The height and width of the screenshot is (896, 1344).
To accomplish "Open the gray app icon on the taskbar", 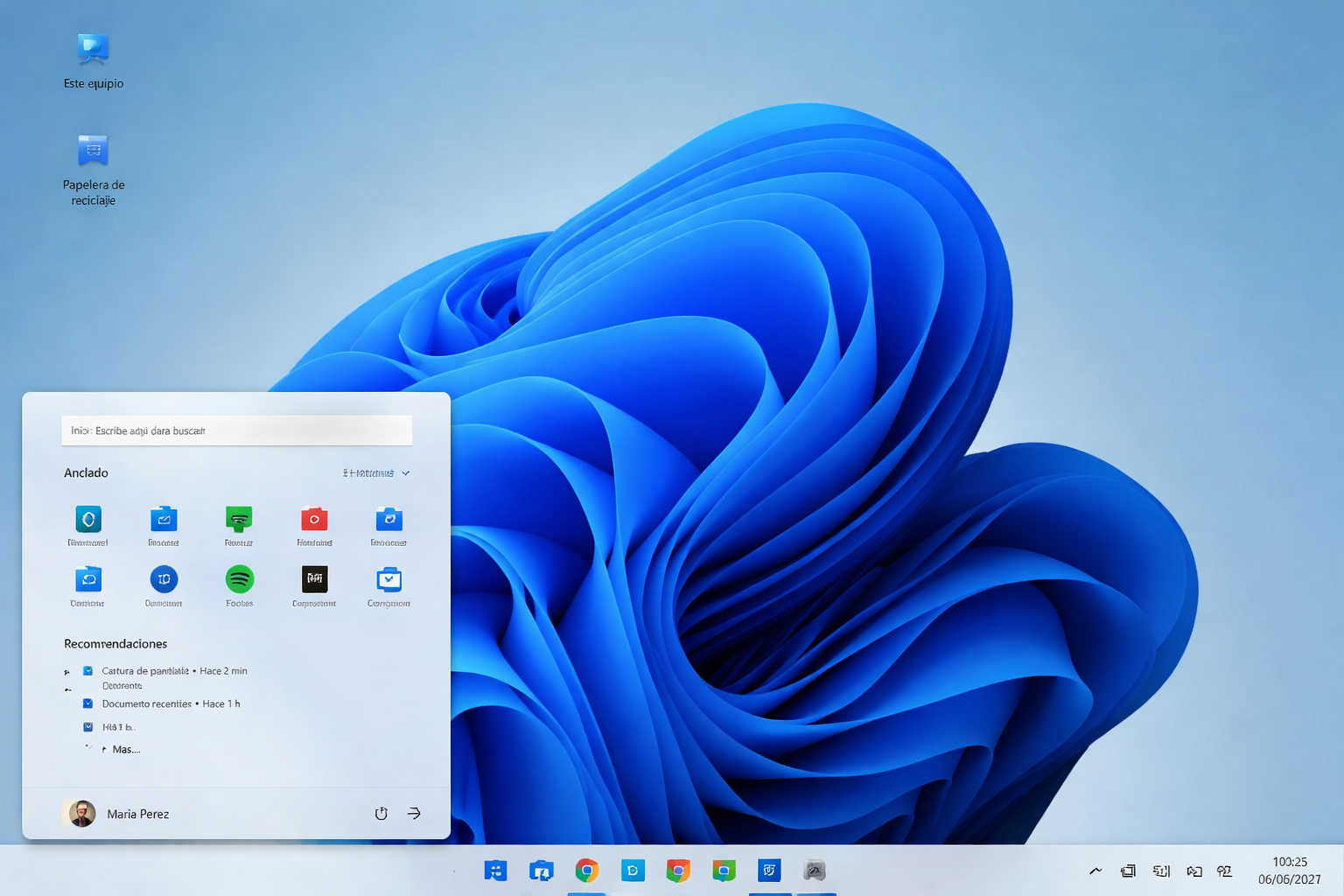I will point(815,871).
